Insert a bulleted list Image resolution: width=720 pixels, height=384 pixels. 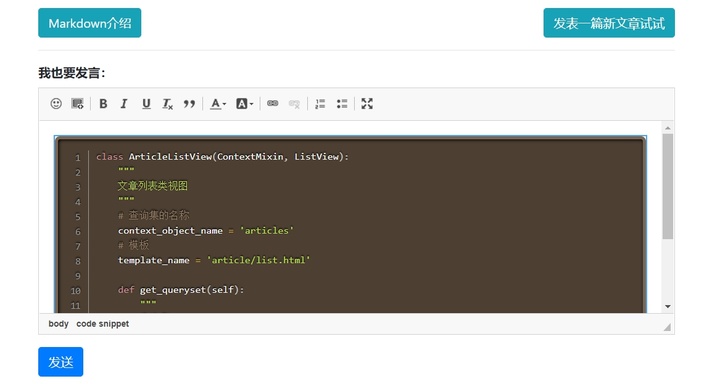pos(342,104)
